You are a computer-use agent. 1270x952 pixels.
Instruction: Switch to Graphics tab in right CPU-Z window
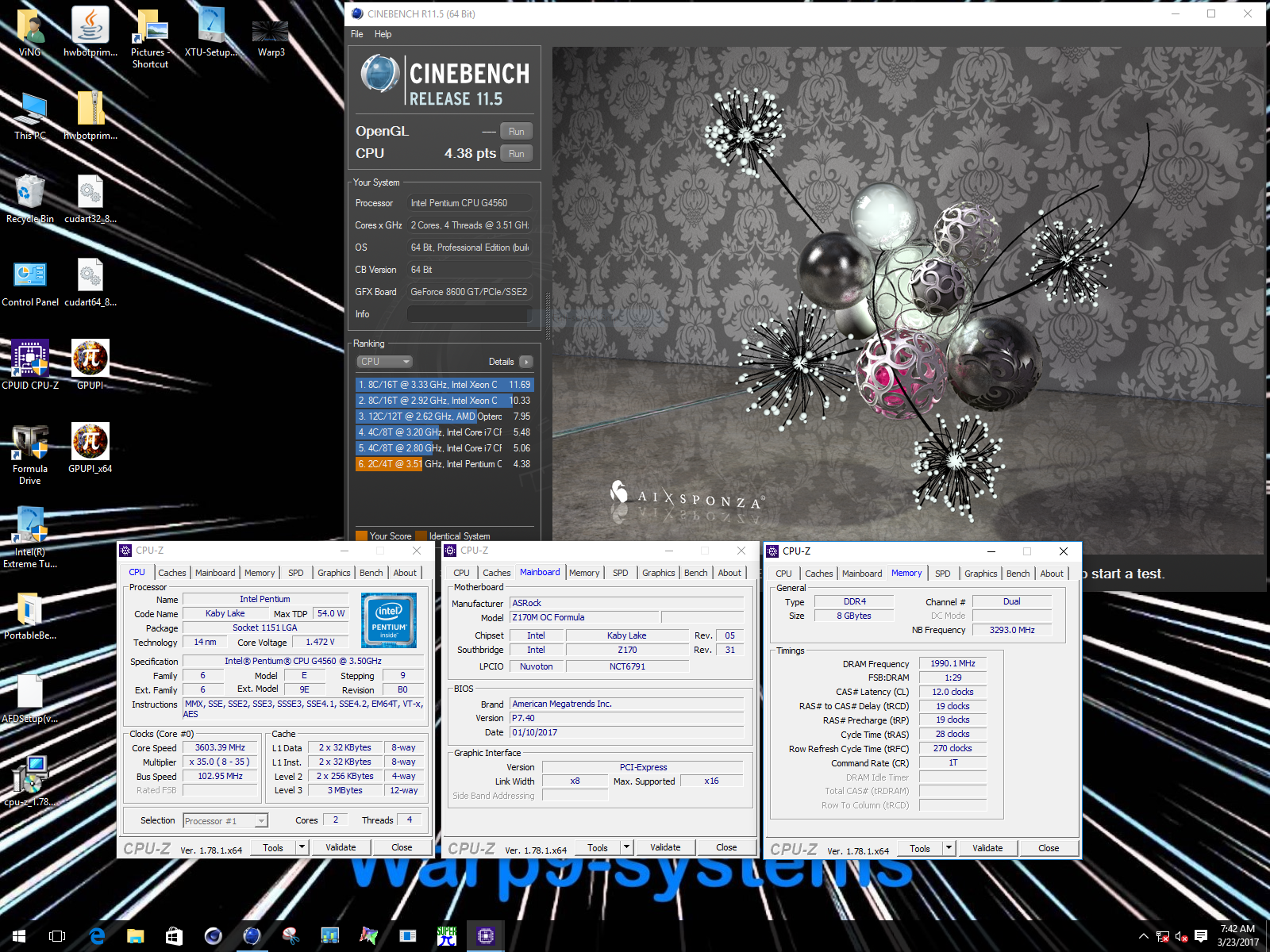(x=980, y=574)
